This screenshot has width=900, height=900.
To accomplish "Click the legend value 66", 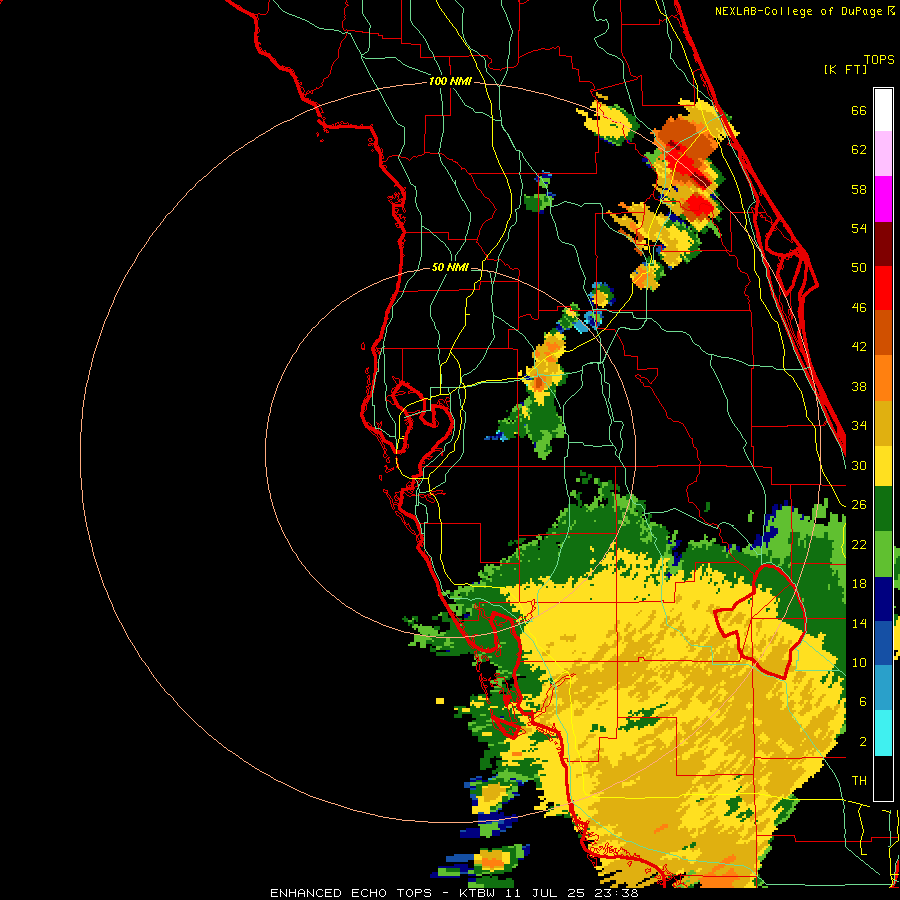I will point(859,110).
